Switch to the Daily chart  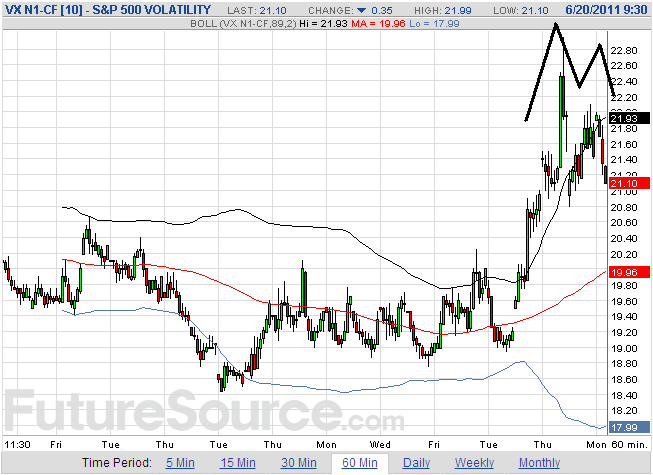coord(417,463)
